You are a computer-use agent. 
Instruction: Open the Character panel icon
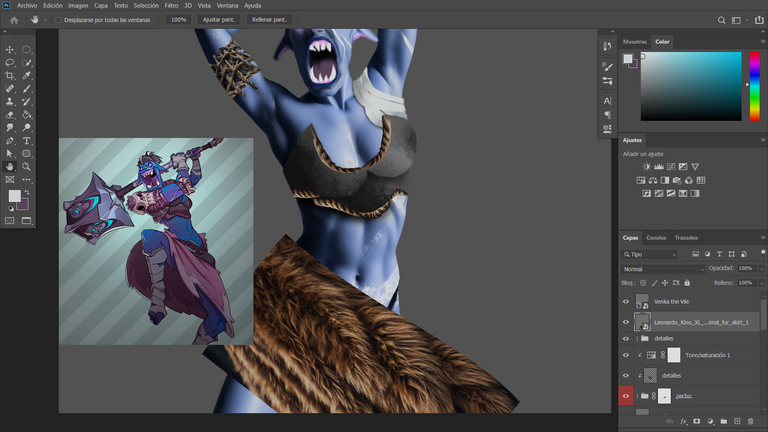607,101
